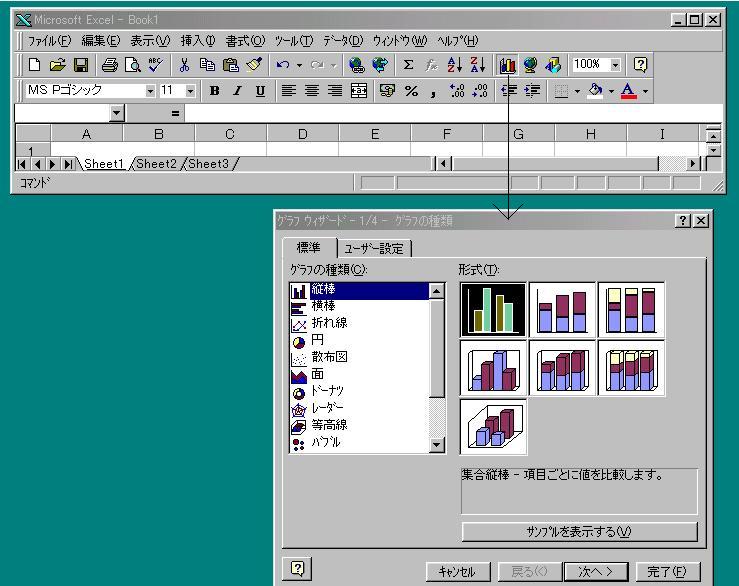Screen dimensions: 739x586
Task: Toggle align right
Action: [x=335, y=91]
